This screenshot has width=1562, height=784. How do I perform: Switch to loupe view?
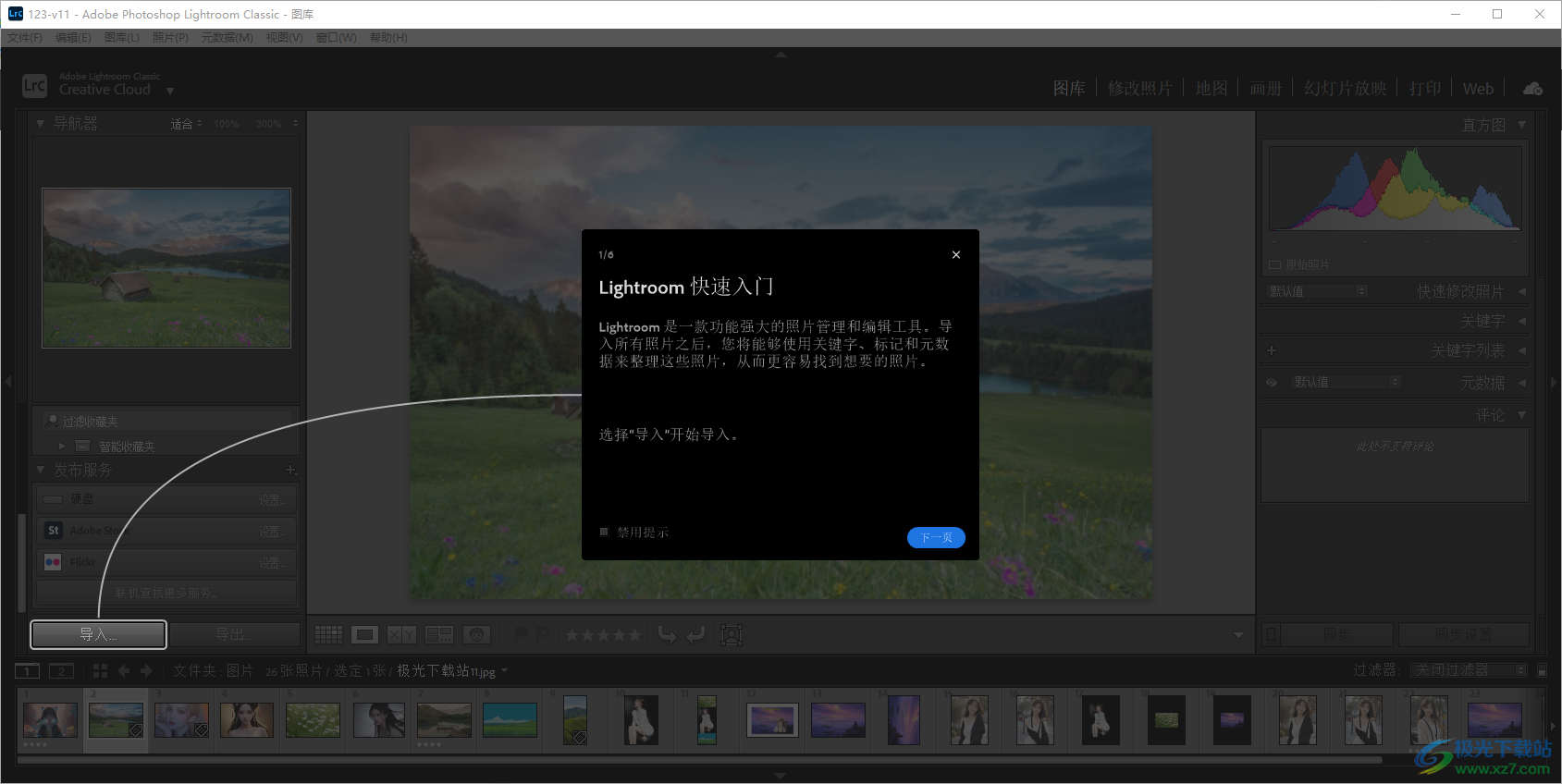[x=365, y=634]
